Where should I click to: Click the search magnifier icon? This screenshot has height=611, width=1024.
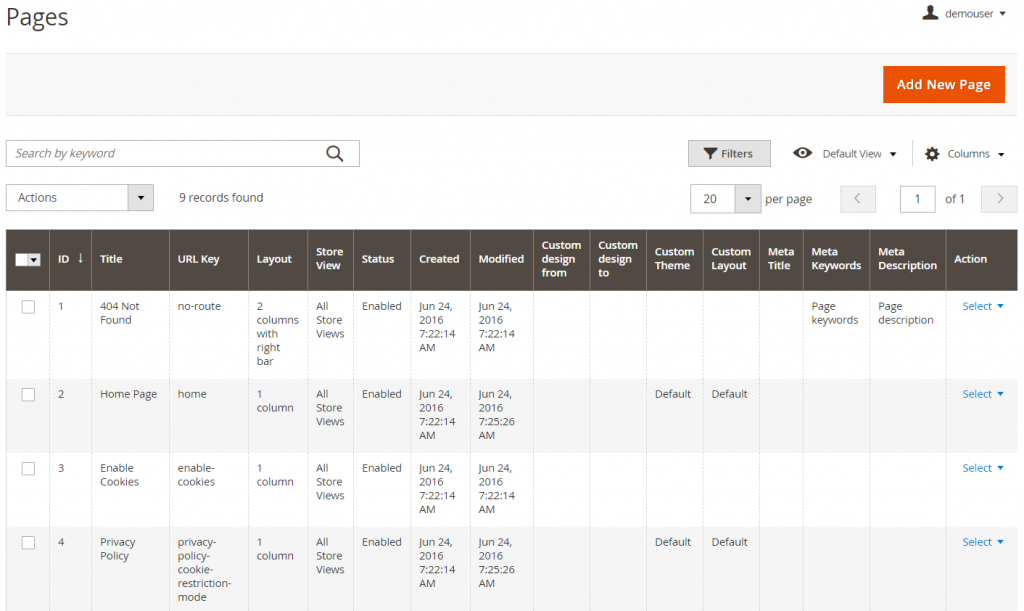335,153
